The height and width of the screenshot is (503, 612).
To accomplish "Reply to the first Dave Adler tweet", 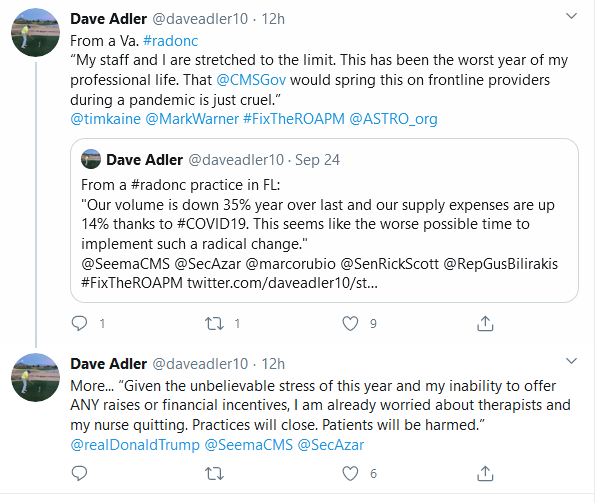I will [x=81, y=323].
